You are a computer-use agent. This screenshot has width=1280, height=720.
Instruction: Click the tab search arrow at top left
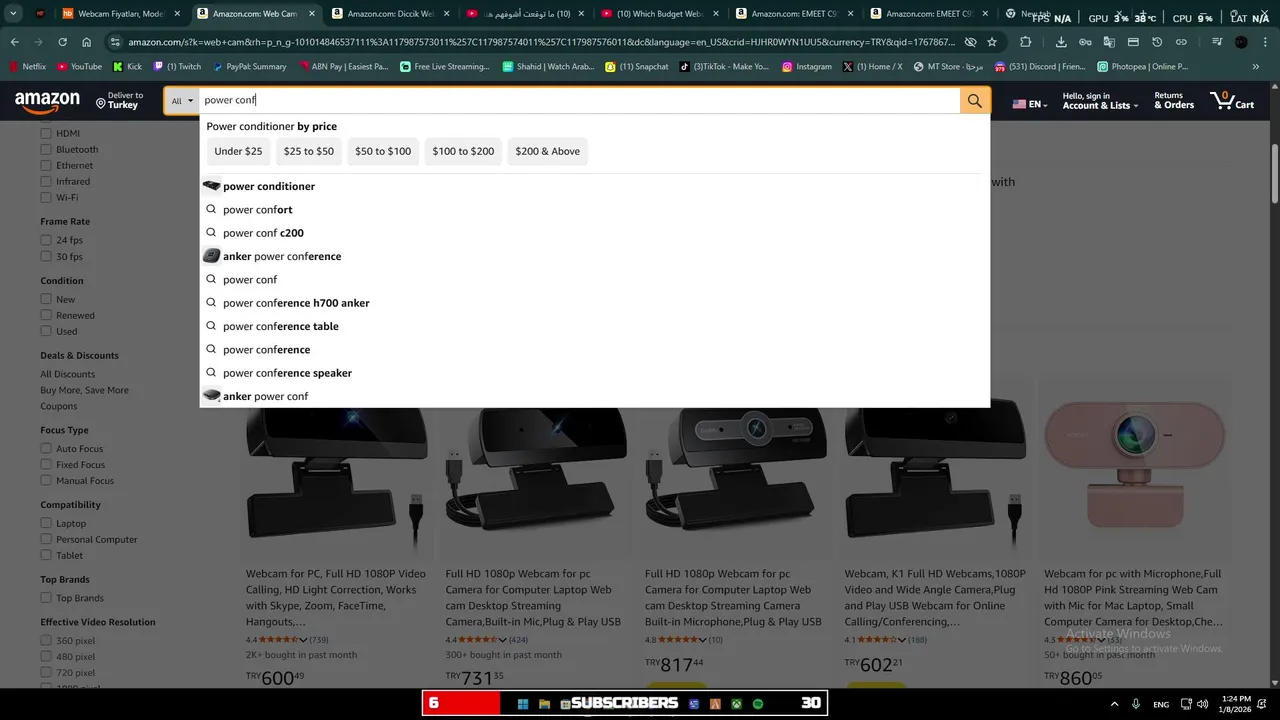tap(13, 14)
